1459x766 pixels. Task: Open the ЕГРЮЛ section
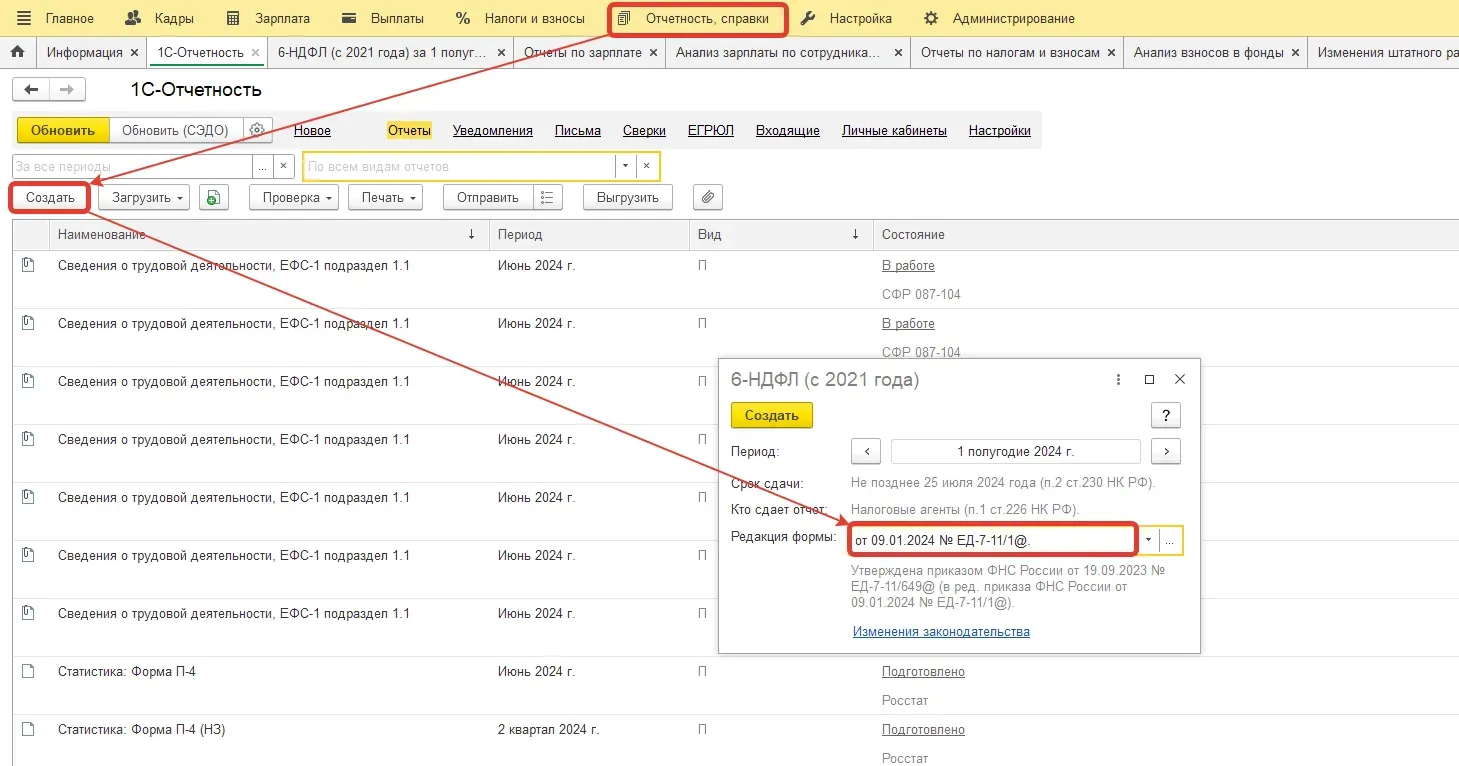[711, 131]
